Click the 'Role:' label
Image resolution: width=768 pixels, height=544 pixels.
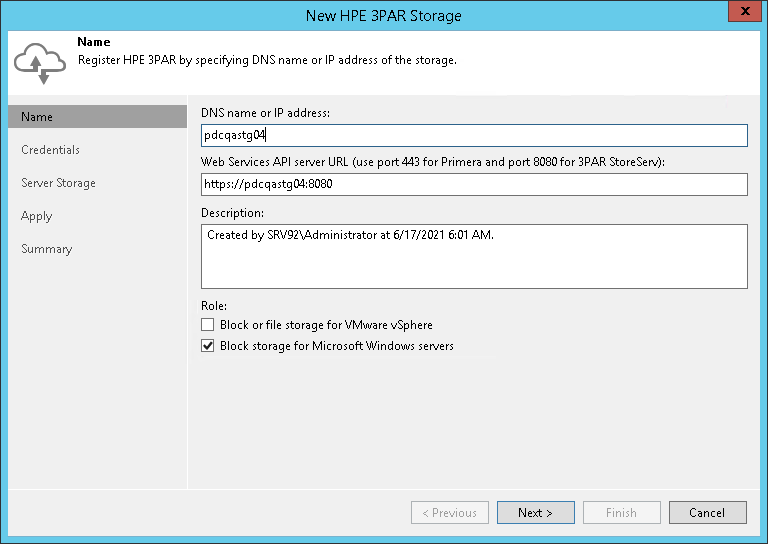(214, 306)
